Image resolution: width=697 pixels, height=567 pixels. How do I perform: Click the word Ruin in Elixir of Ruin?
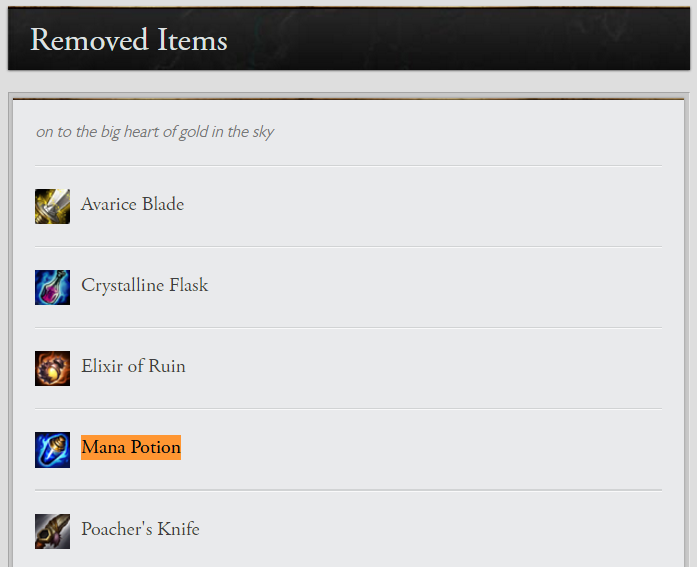(167, 366)
